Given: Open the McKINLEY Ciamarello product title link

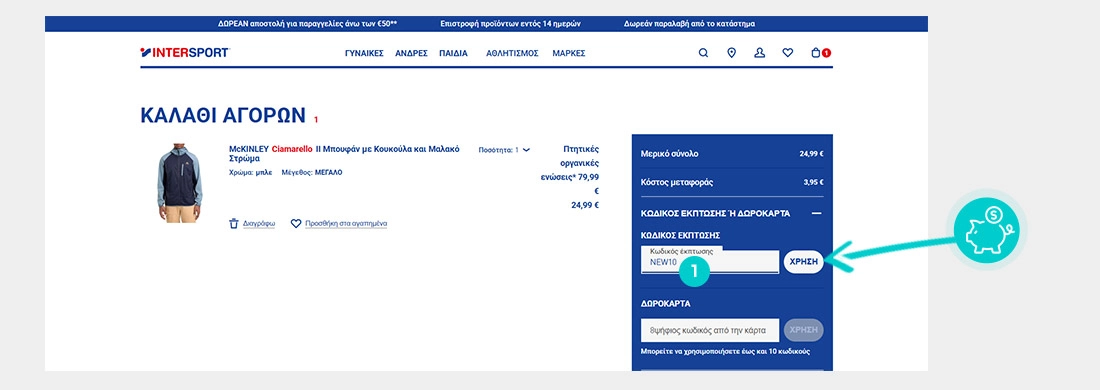Looking at the screenshot, I should click(x=344, y=154).
